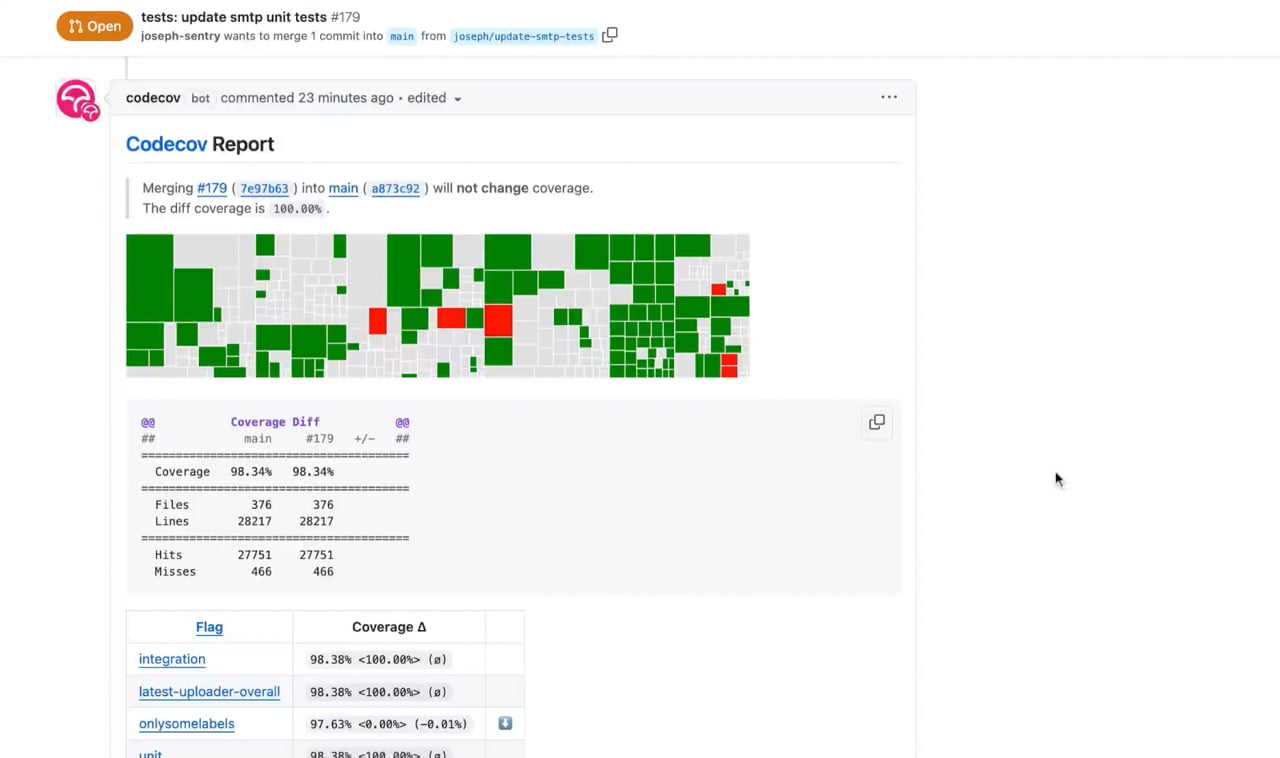The width and height of the screenshot is (1280, 758).
Task: Click the Open pull request status badge
Action: (x=94, y=26)
